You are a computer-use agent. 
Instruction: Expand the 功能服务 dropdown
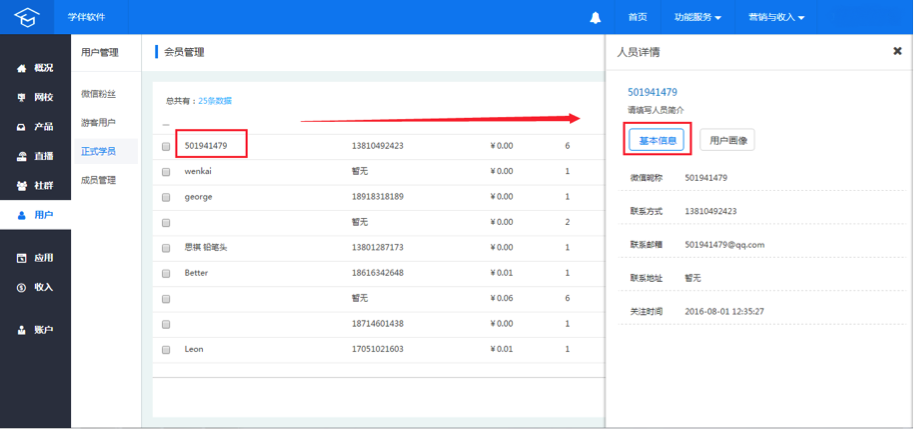[x=698, y=17]
